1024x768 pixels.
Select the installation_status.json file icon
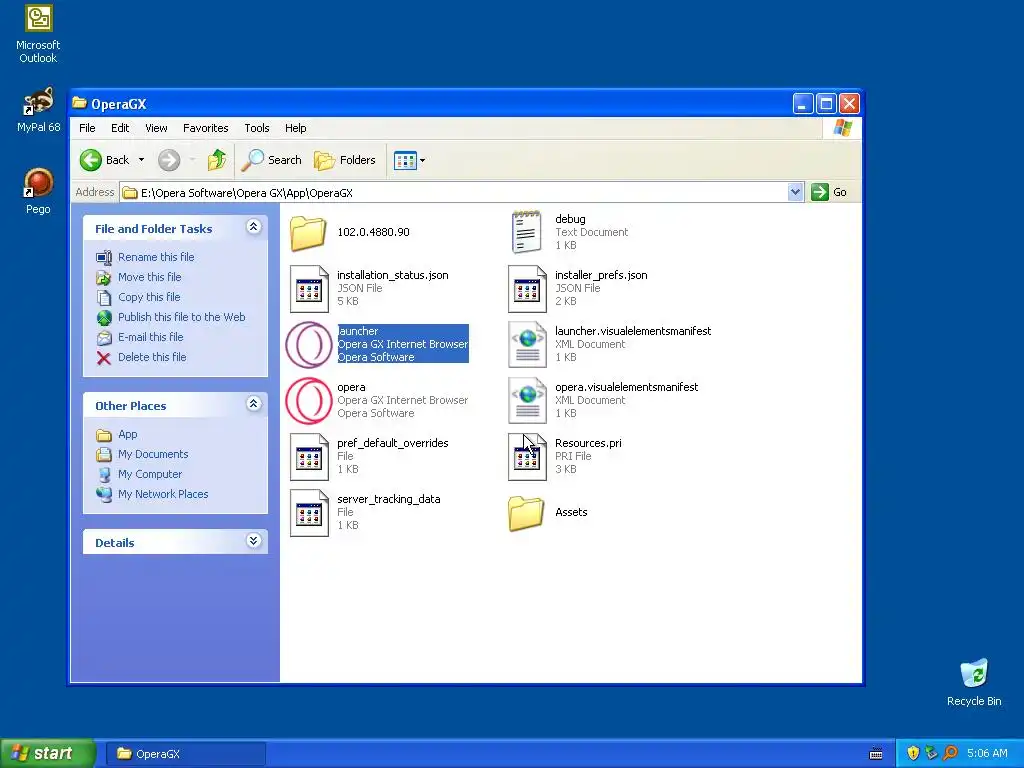[309, 289]
